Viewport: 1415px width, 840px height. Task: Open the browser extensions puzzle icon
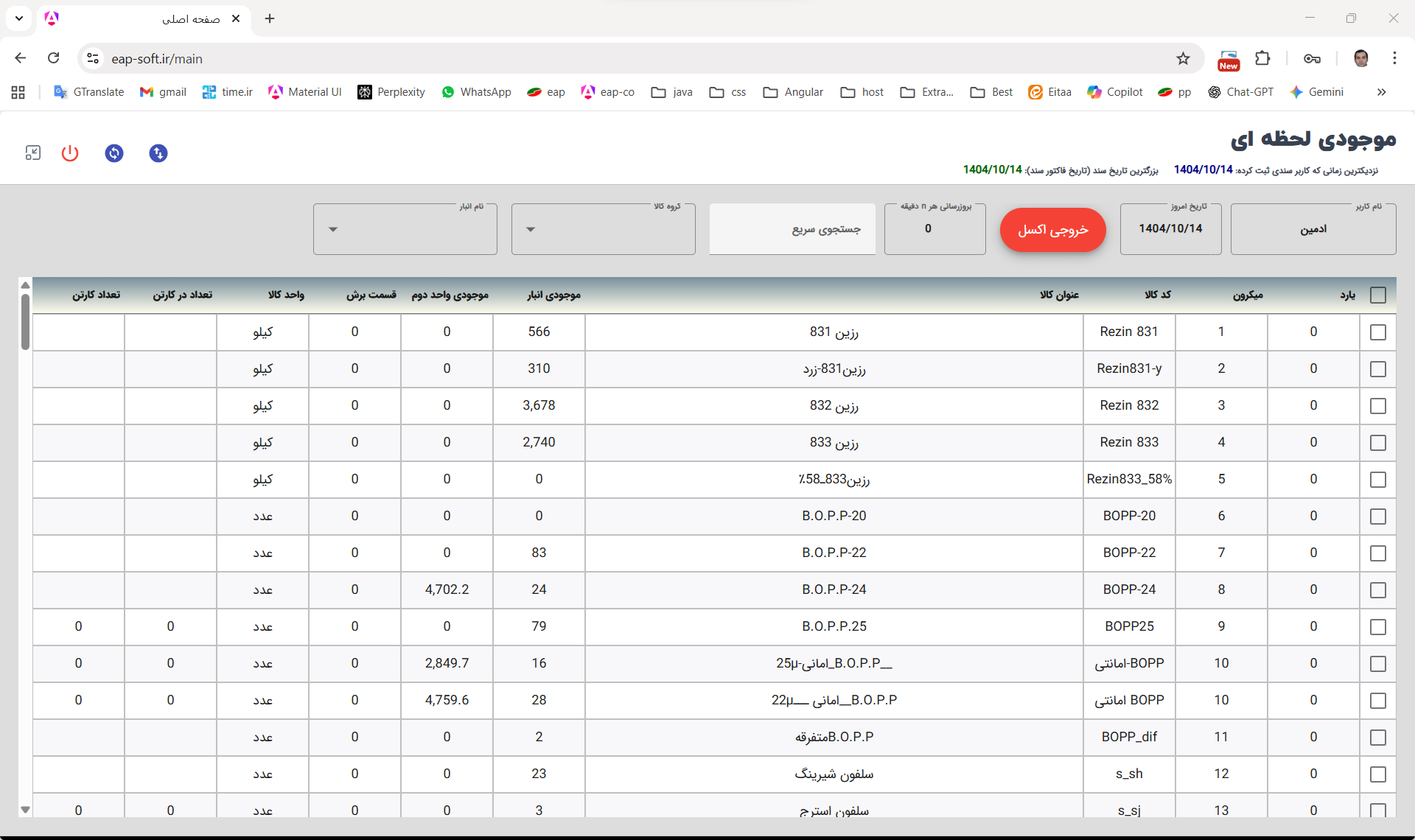point(1263,59)
